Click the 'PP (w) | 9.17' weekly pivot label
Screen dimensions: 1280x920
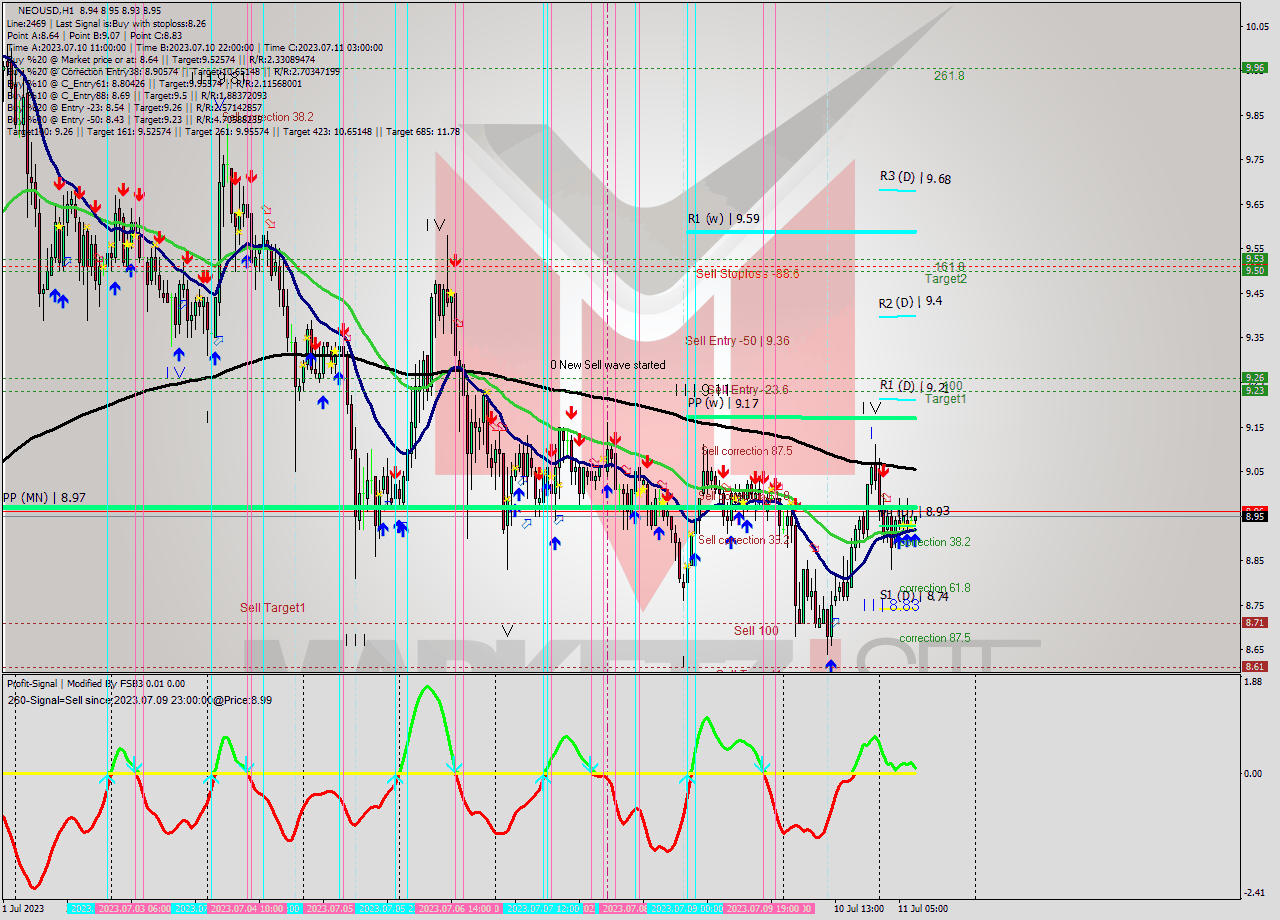[723, 404]
